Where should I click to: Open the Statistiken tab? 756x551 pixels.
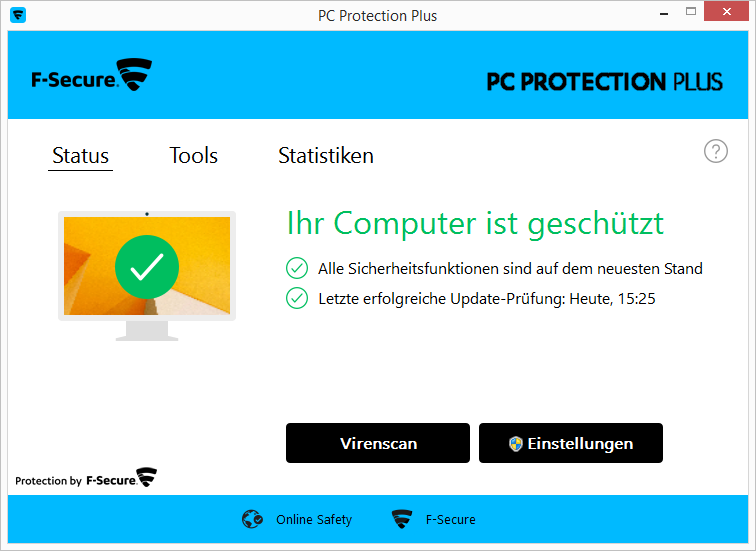point(326,156)
